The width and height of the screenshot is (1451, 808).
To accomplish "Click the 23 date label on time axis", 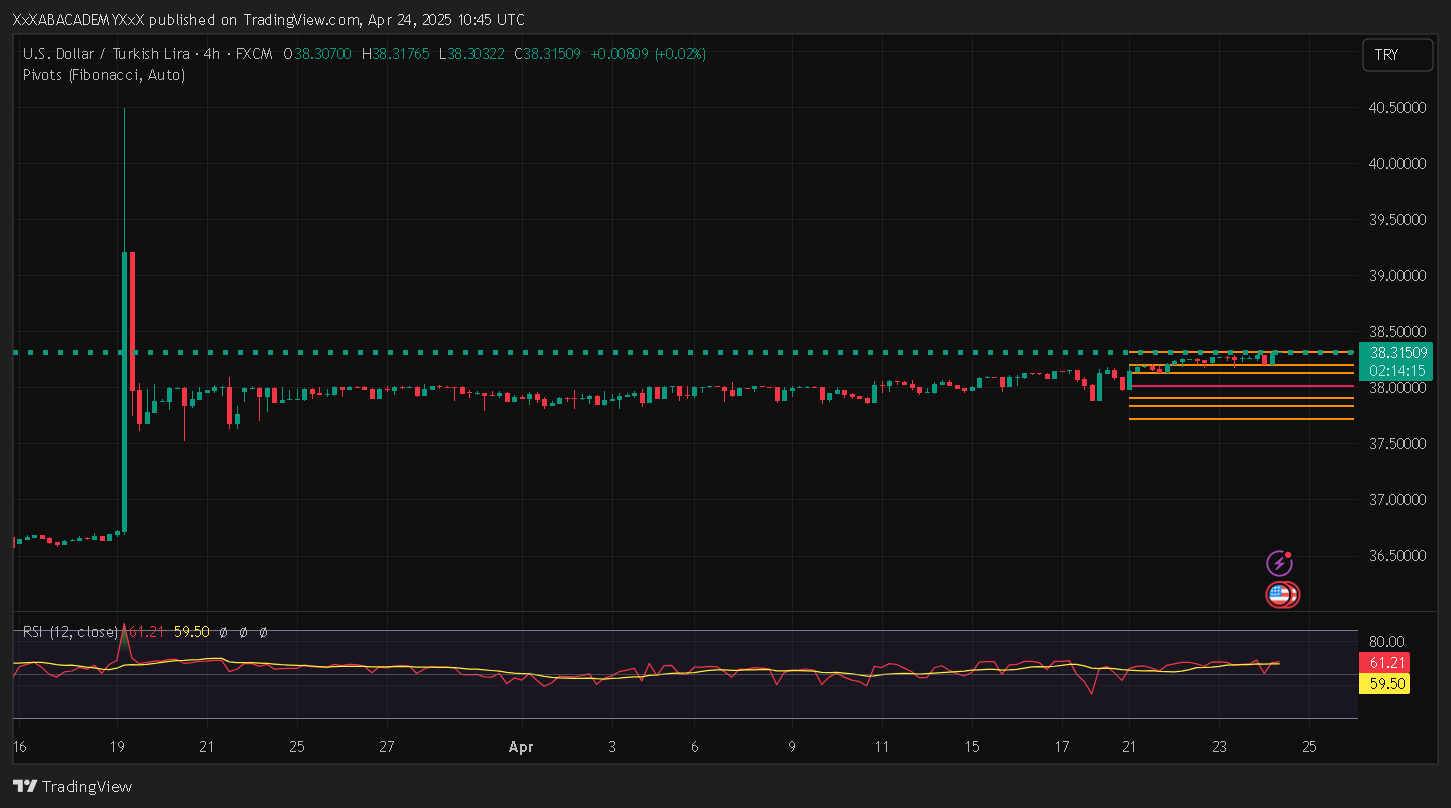I will click(x=1219, y=747).
